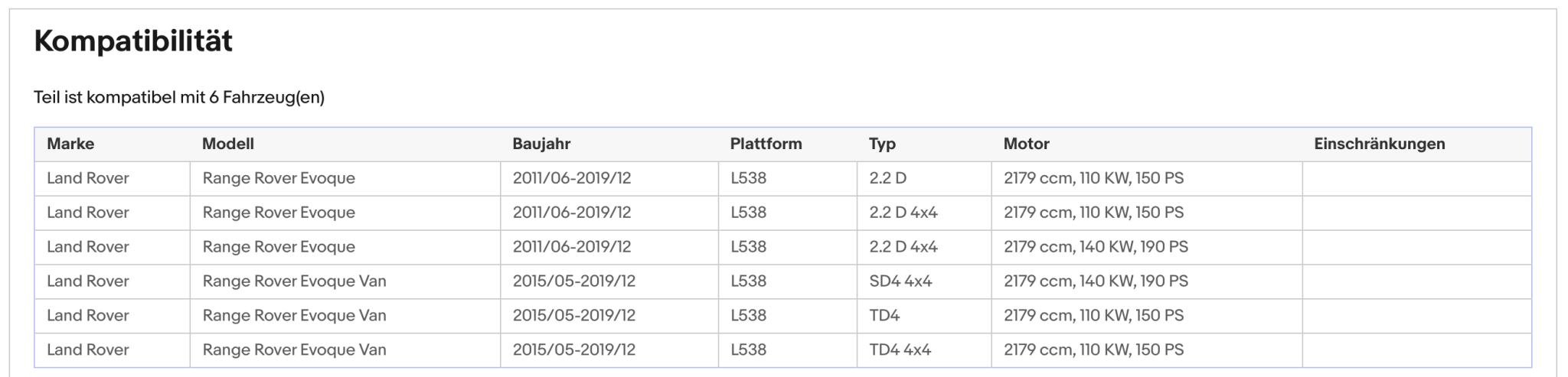Click the standalone TD4 type cell
Screen dimensions: 1568x377
pyautogui.click(x=924, y=316)
